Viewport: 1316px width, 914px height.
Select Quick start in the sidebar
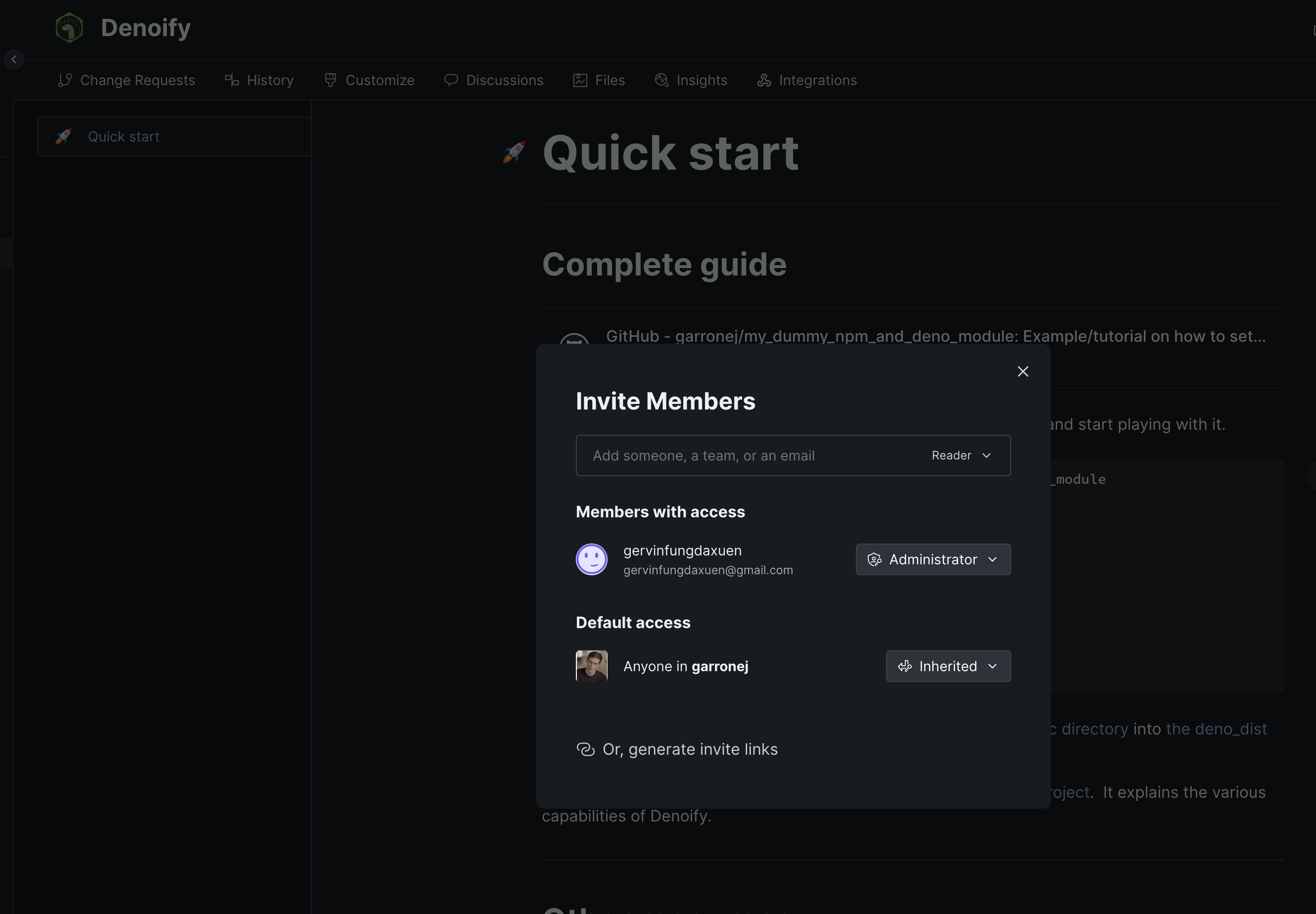[x=124, y=137]
